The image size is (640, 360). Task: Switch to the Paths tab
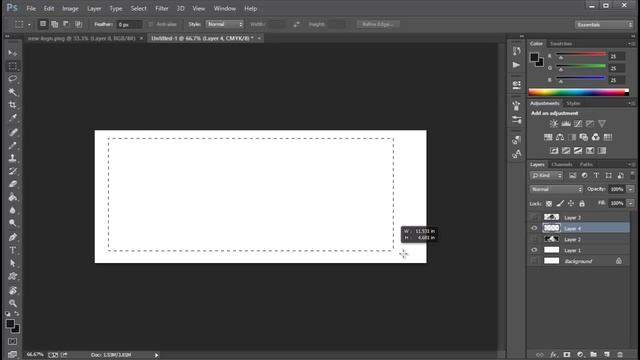(586, 164)
